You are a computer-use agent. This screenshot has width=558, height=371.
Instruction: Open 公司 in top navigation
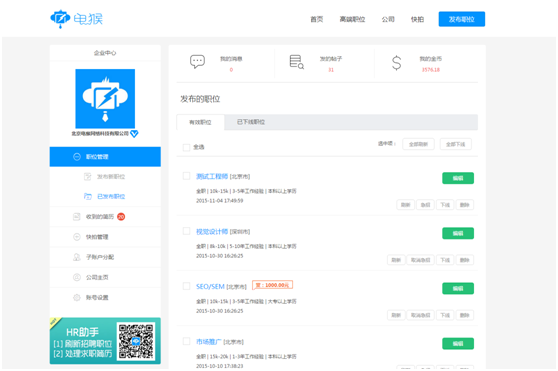[388, 19]
